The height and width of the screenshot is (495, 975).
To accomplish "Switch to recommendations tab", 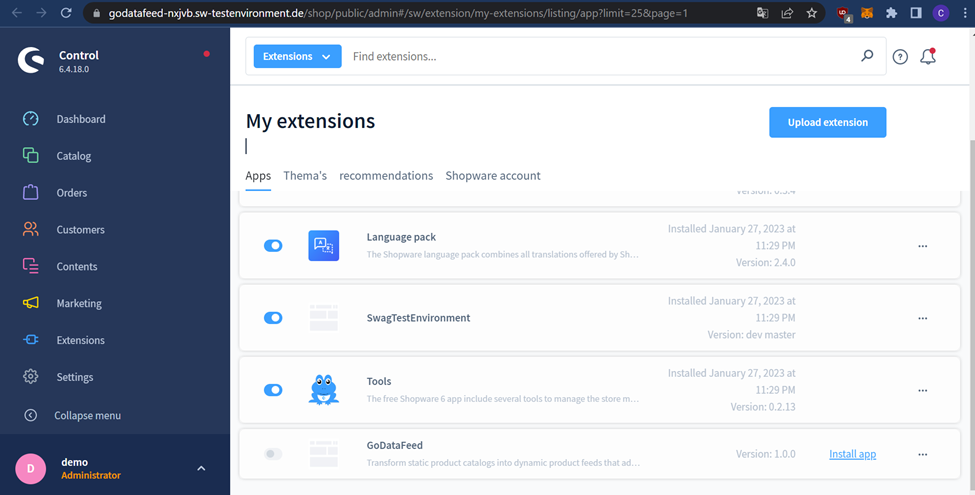I will coord(386,176).
